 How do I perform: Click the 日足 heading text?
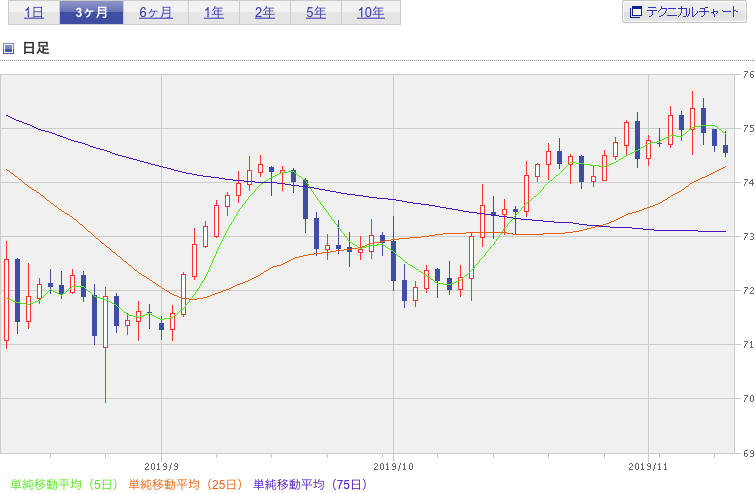pos(36,48)
